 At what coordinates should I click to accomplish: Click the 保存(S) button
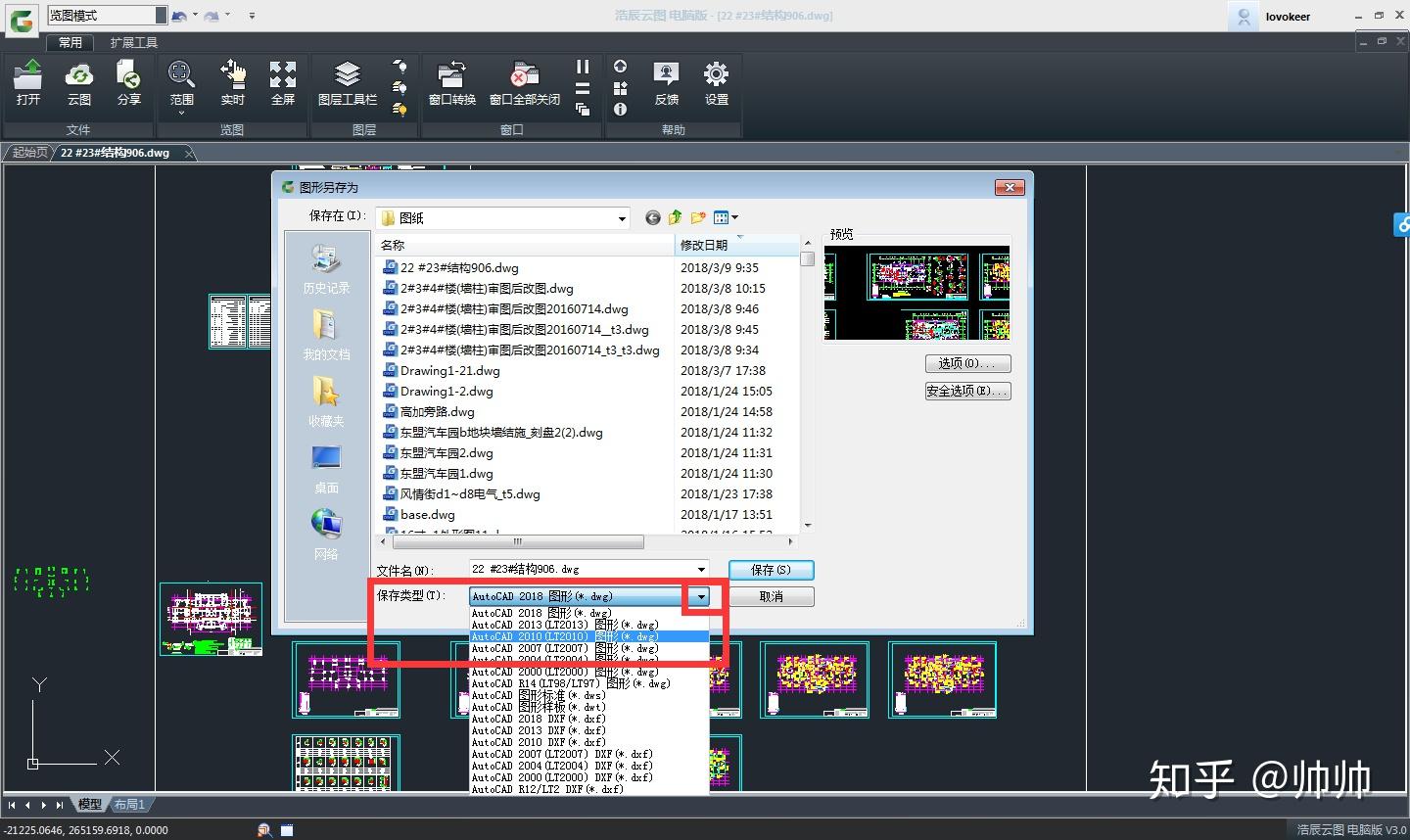(x=771, y=570)
